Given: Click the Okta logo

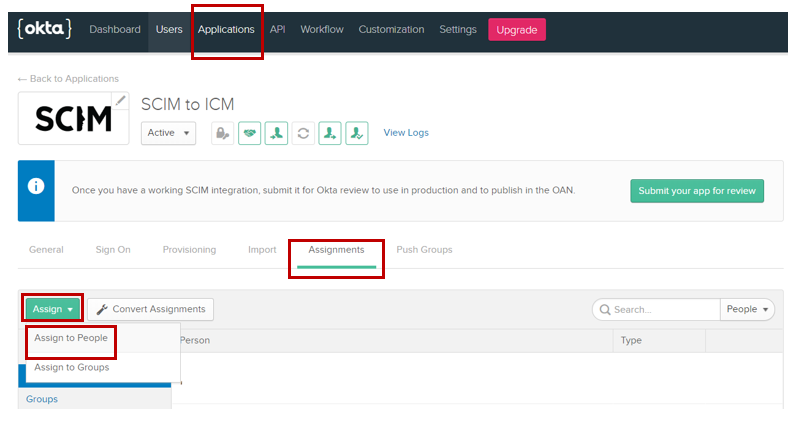Looking at the screenshot, I should (x=44, y=29).
